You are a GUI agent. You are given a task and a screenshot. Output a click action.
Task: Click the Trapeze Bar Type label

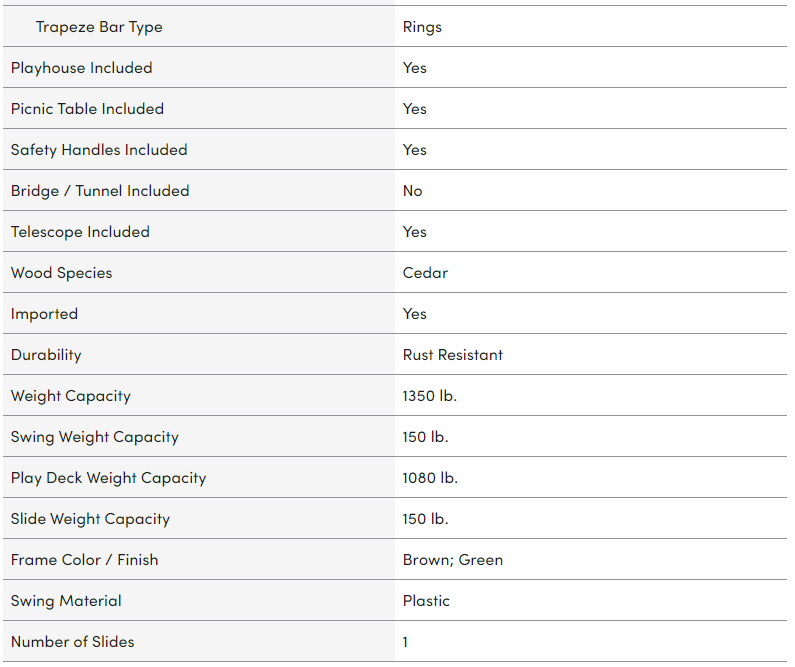tap(99, 27)
